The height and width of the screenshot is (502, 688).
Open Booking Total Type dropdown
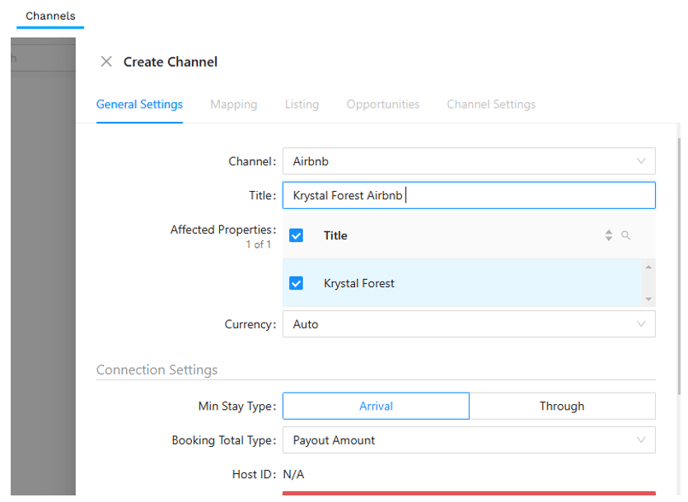coord(469,440)
